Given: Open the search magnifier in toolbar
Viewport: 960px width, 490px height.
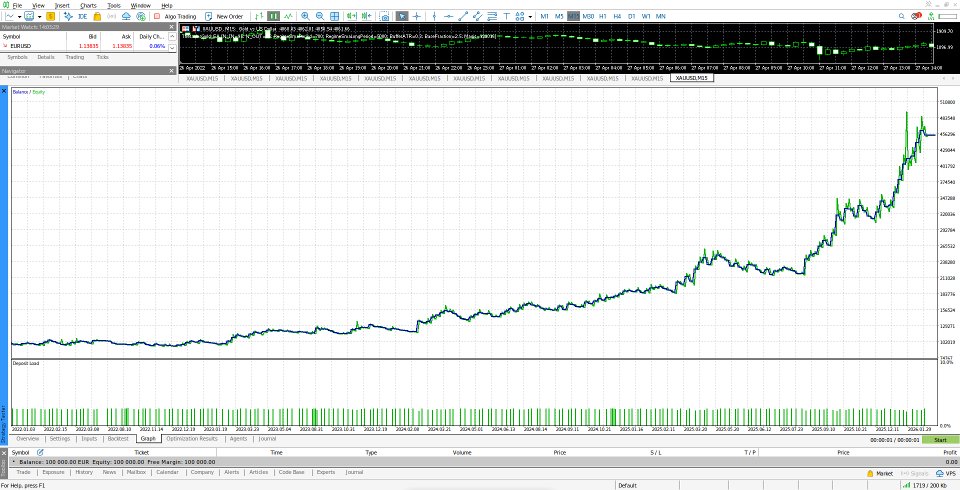Looking at the screenshot, I should pyautogui.click(x=902, y=16).
